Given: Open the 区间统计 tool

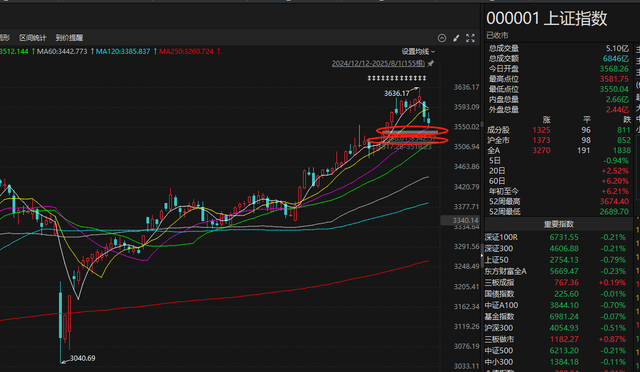Looking at the screenshot, I should pos(33,38).
